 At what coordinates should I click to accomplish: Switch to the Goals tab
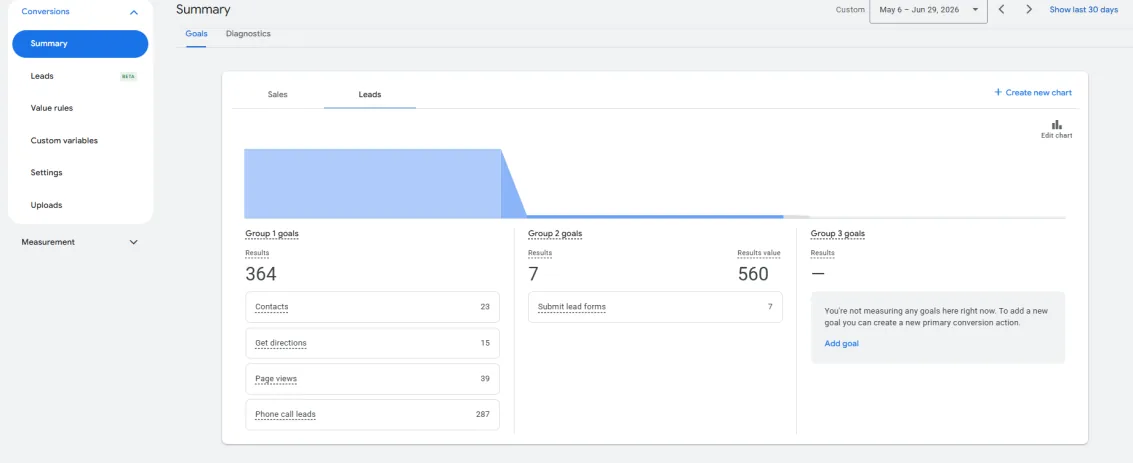pos(197,34)
